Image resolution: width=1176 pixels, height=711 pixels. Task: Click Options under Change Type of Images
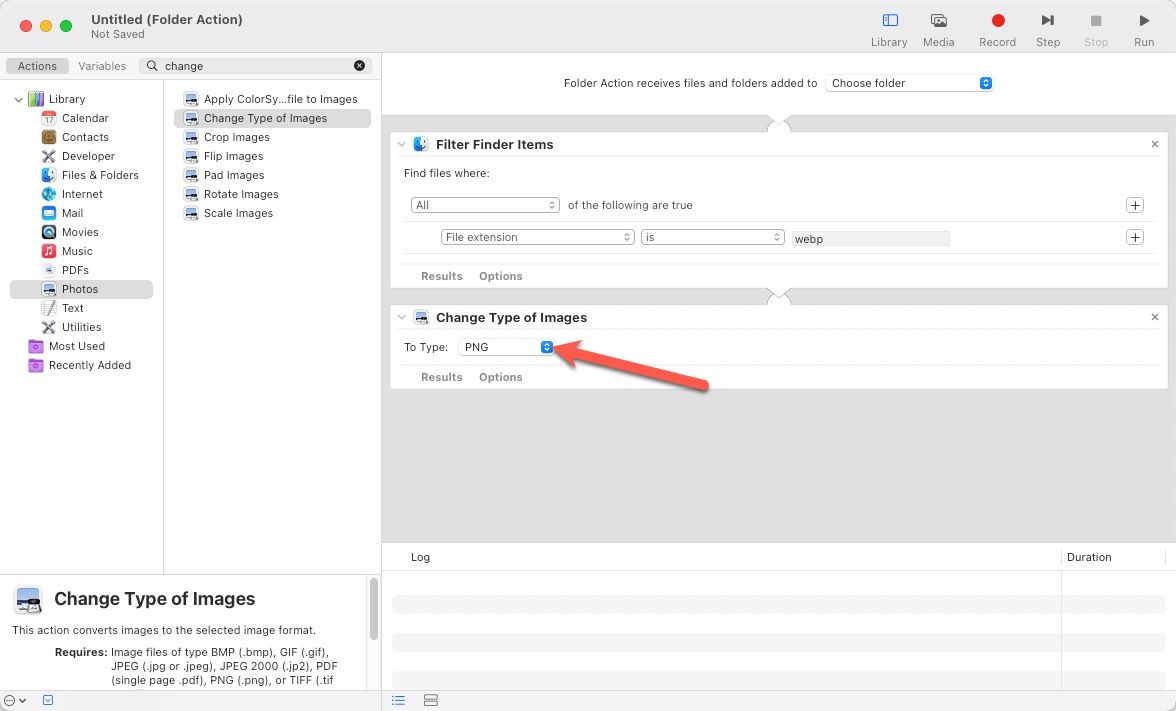click(500, 377)
